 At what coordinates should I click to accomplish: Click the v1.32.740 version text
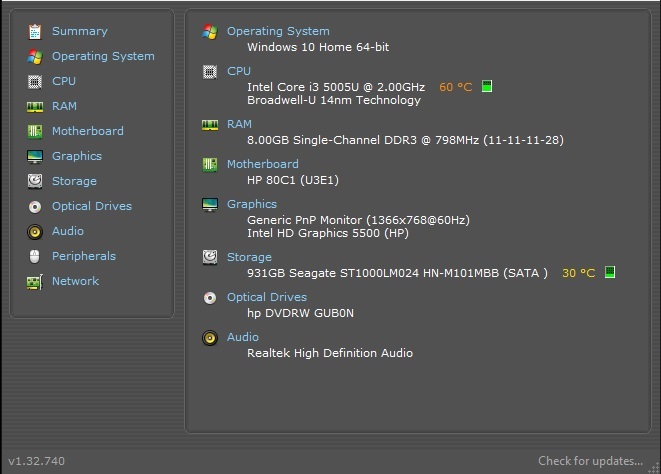[x=36, y=461]
